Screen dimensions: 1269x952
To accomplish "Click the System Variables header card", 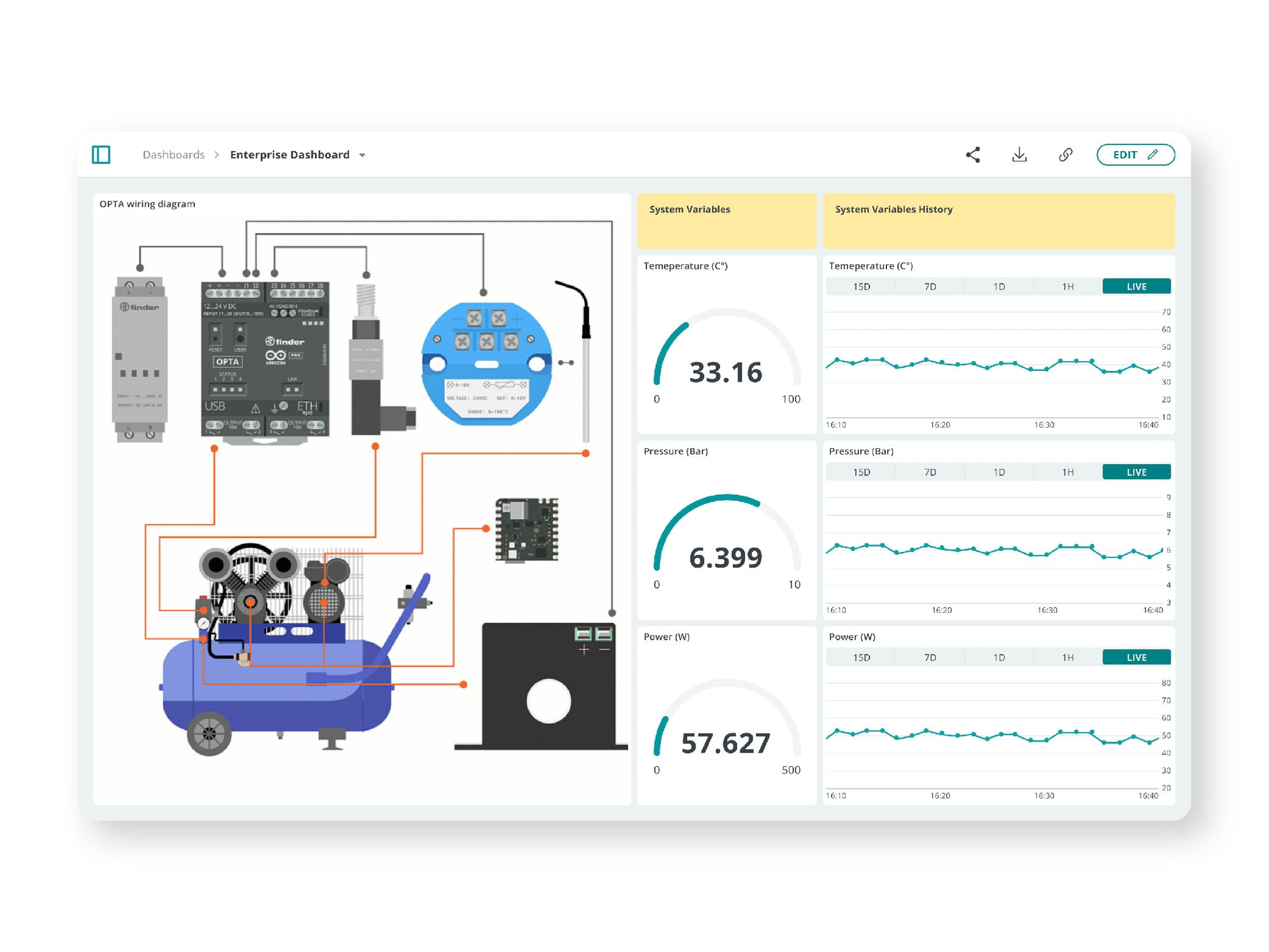I will 726,221.
